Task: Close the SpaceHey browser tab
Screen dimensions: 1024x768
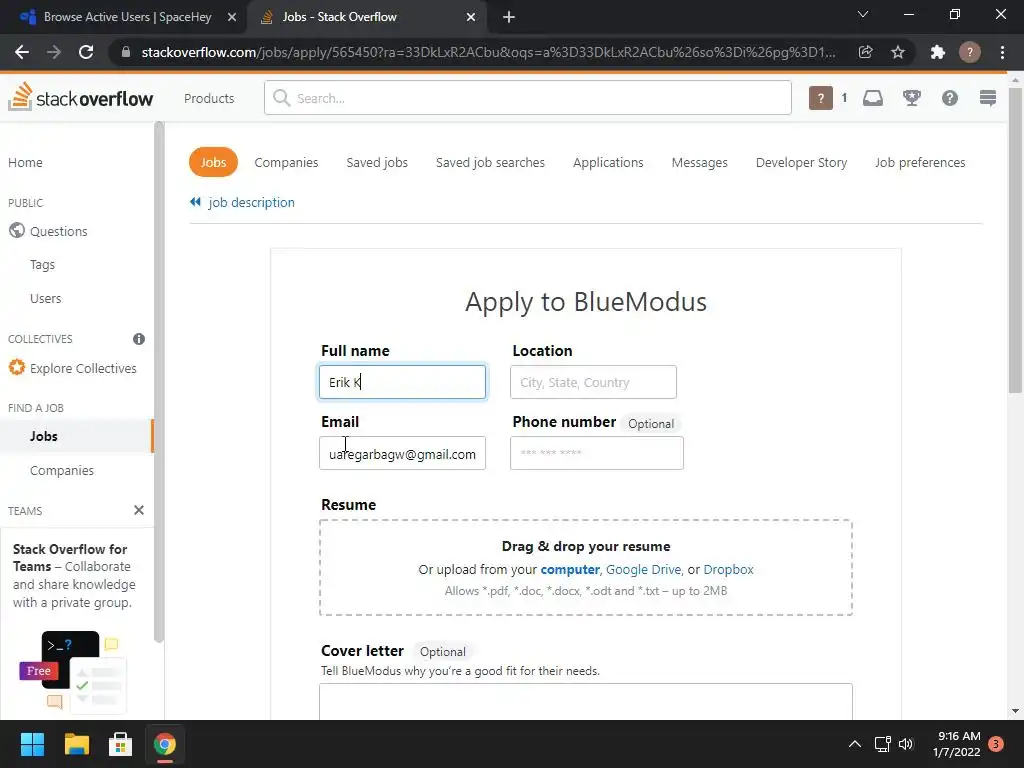Action: click(x=232, y=18)
